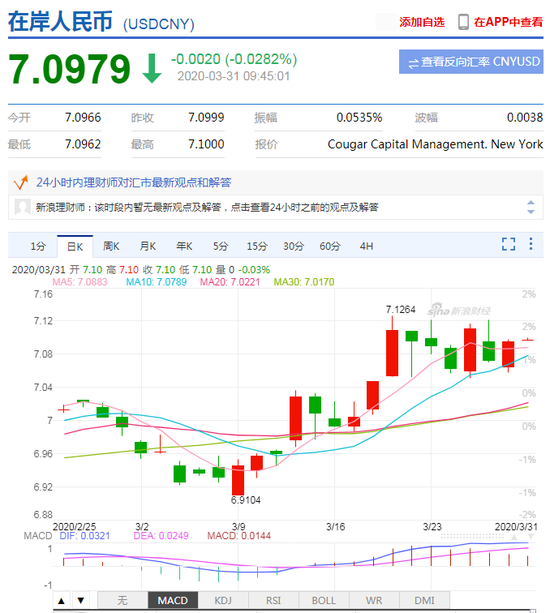Click 查看反向汇率 CNYUSD button
Screen dimensions: 550x613
pyautogui.click(x=471, y=61)
